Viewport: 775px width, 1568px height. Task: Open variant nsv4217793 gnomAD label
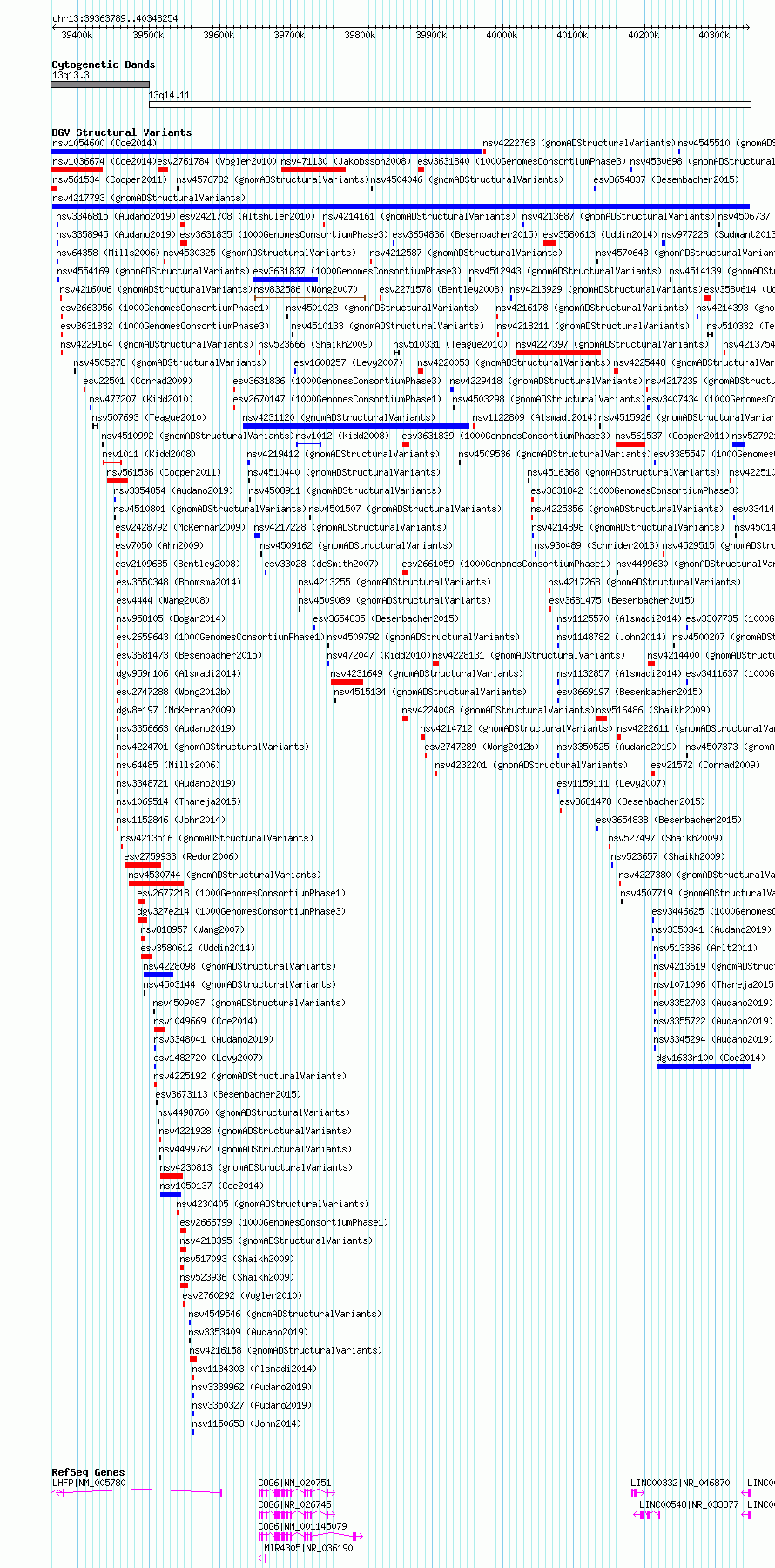[x=149, y=198]
